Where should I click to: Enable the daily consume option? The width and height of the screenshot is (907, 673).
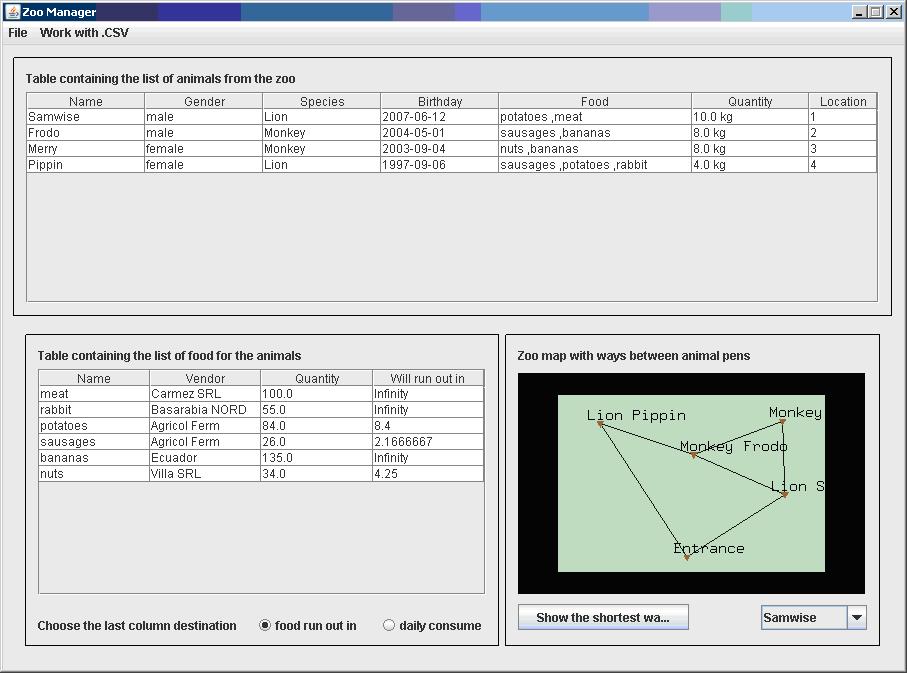pyautogui.click(x=388, y=625)
